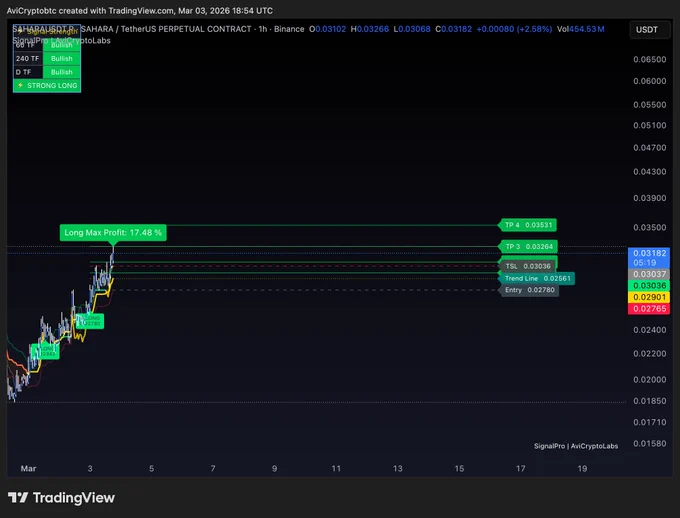The width and height of the screenshot is (680, 518).
Task: Click date 9 on the time axis
Action: tap(275, 469)
